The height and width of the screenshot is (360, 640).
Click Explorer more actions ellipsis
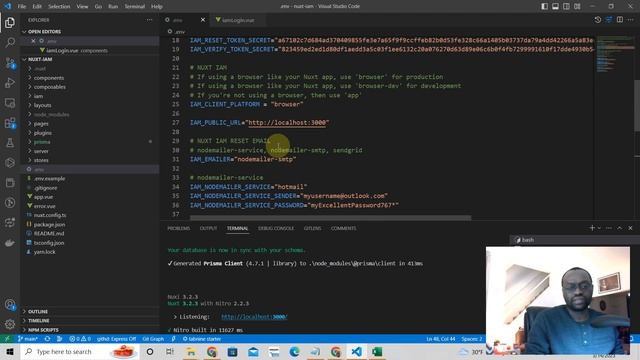tap(149, 20)
